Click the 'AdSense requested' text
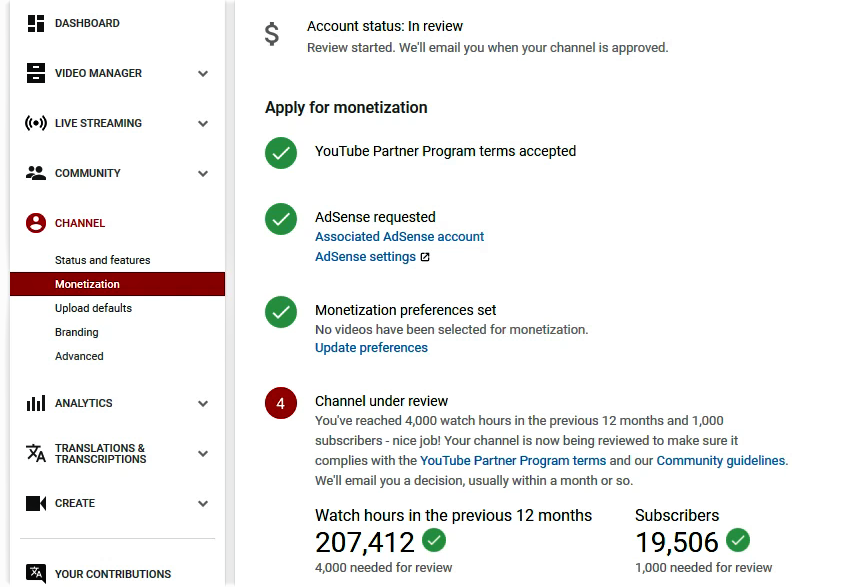The width and height of the screenshot is (847, 587). coord(375,217)
